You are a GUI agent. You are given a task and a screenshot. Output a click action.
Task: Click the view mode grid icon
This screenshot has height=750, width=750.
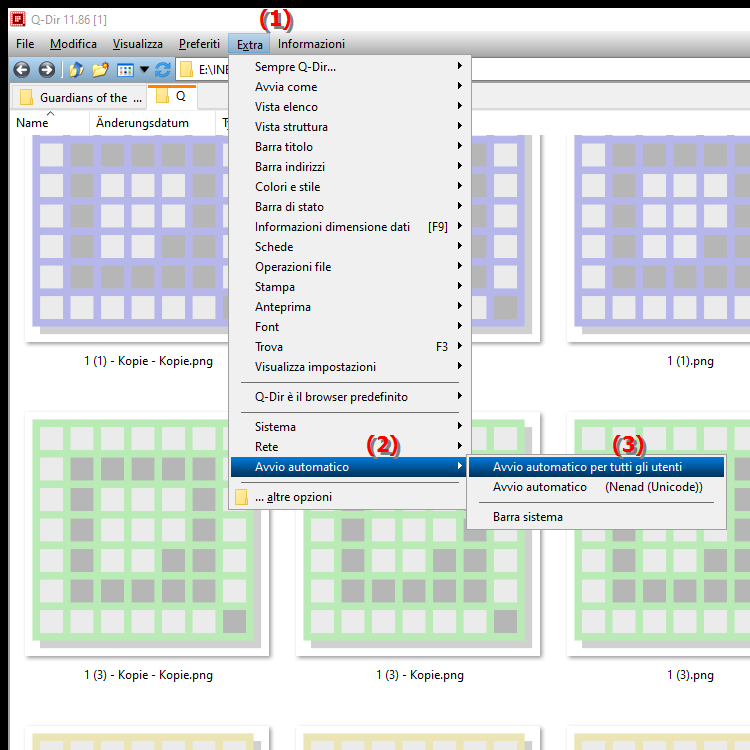(x=125, y=70)
